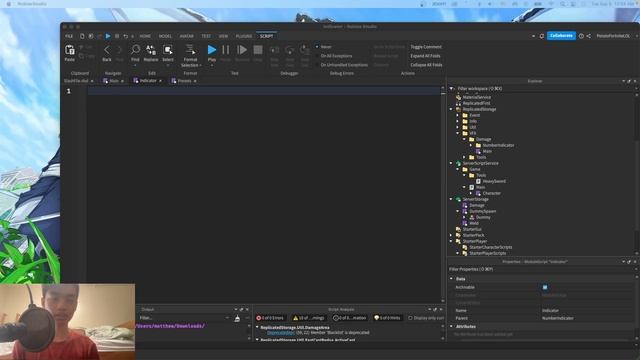Expand the Event folder in Explorer
The width and height of the screenshot is (640, 360).
tap(458, 116)
